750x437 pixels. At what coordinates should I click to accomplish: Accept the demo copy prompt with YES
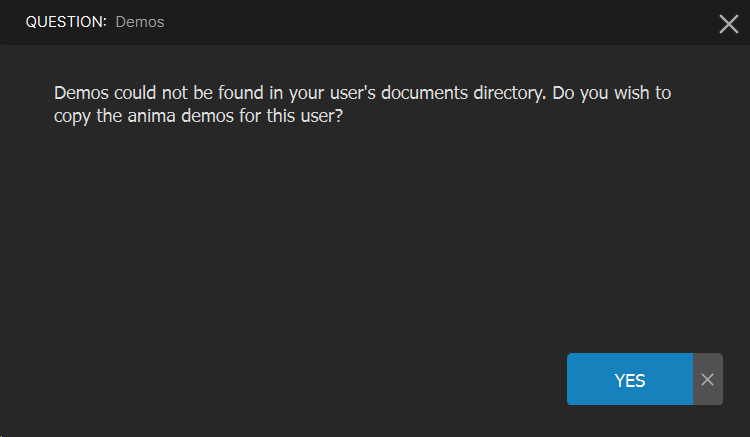(629, 379)
